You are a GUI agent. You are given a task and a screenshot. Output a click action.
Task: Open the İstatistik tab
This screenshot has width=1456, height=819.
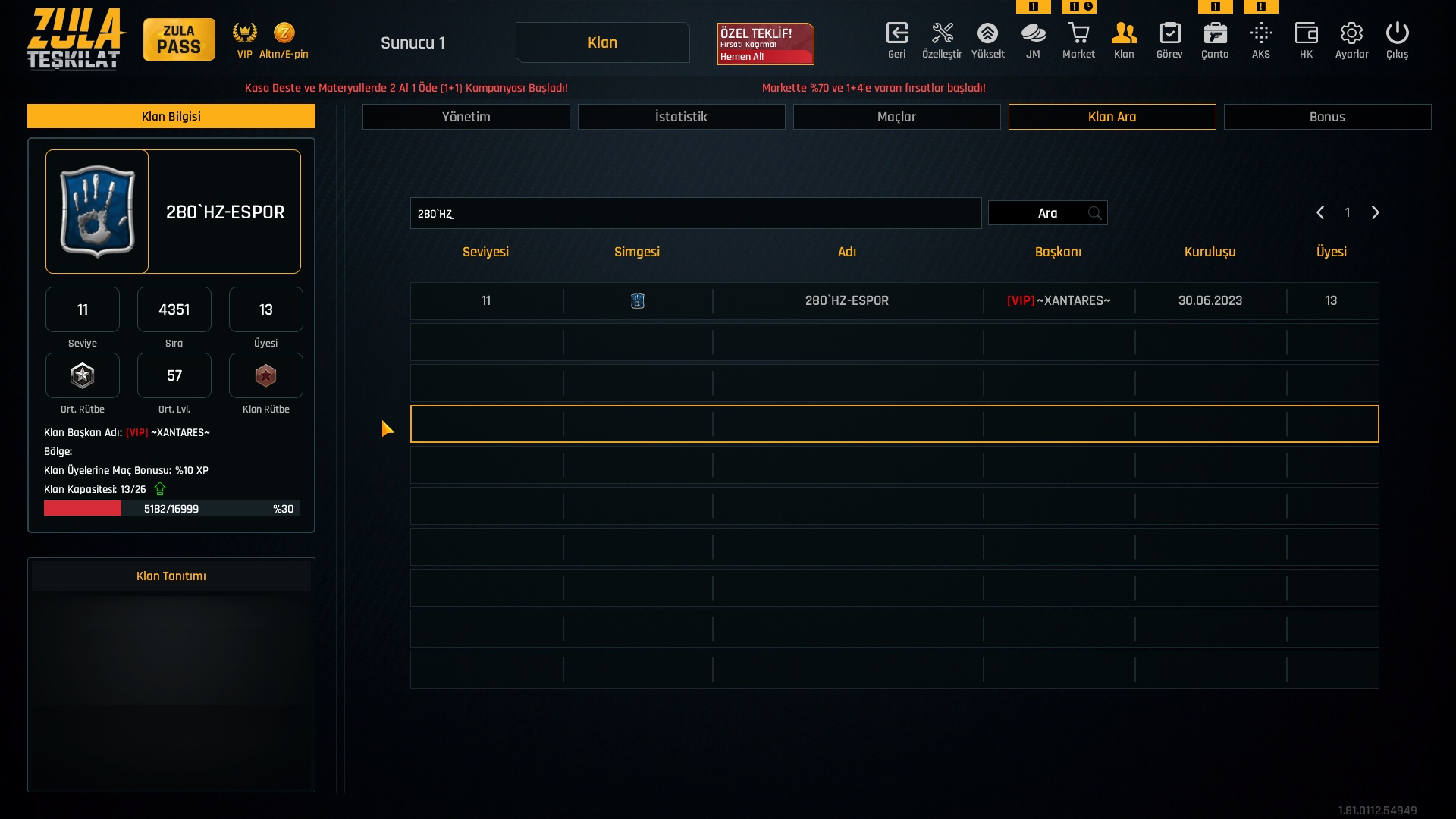click(x=682, y=117)
